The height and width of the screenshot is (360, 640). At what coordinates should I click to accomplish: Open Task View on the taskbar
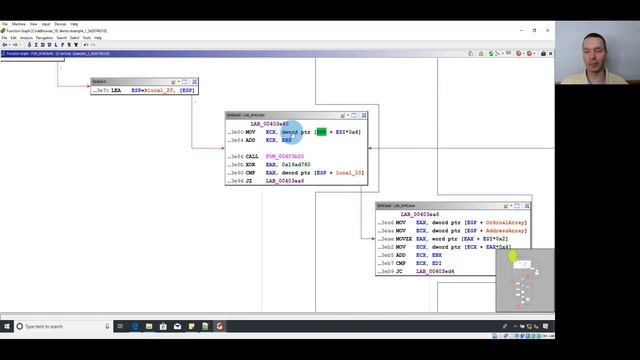coord(120,326)
